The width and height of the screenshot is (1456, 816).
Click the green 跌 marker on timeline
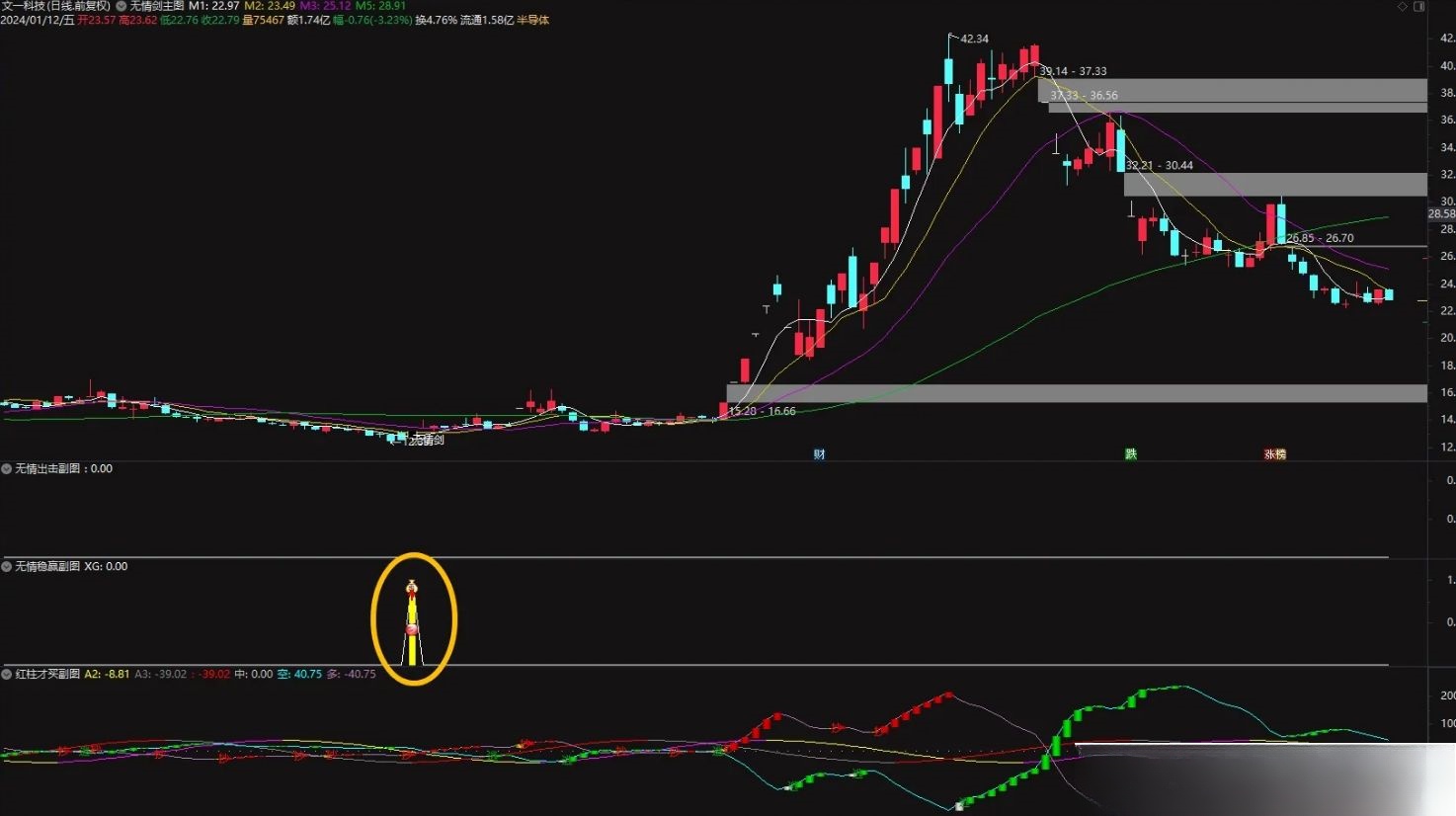pos(1131,454)
